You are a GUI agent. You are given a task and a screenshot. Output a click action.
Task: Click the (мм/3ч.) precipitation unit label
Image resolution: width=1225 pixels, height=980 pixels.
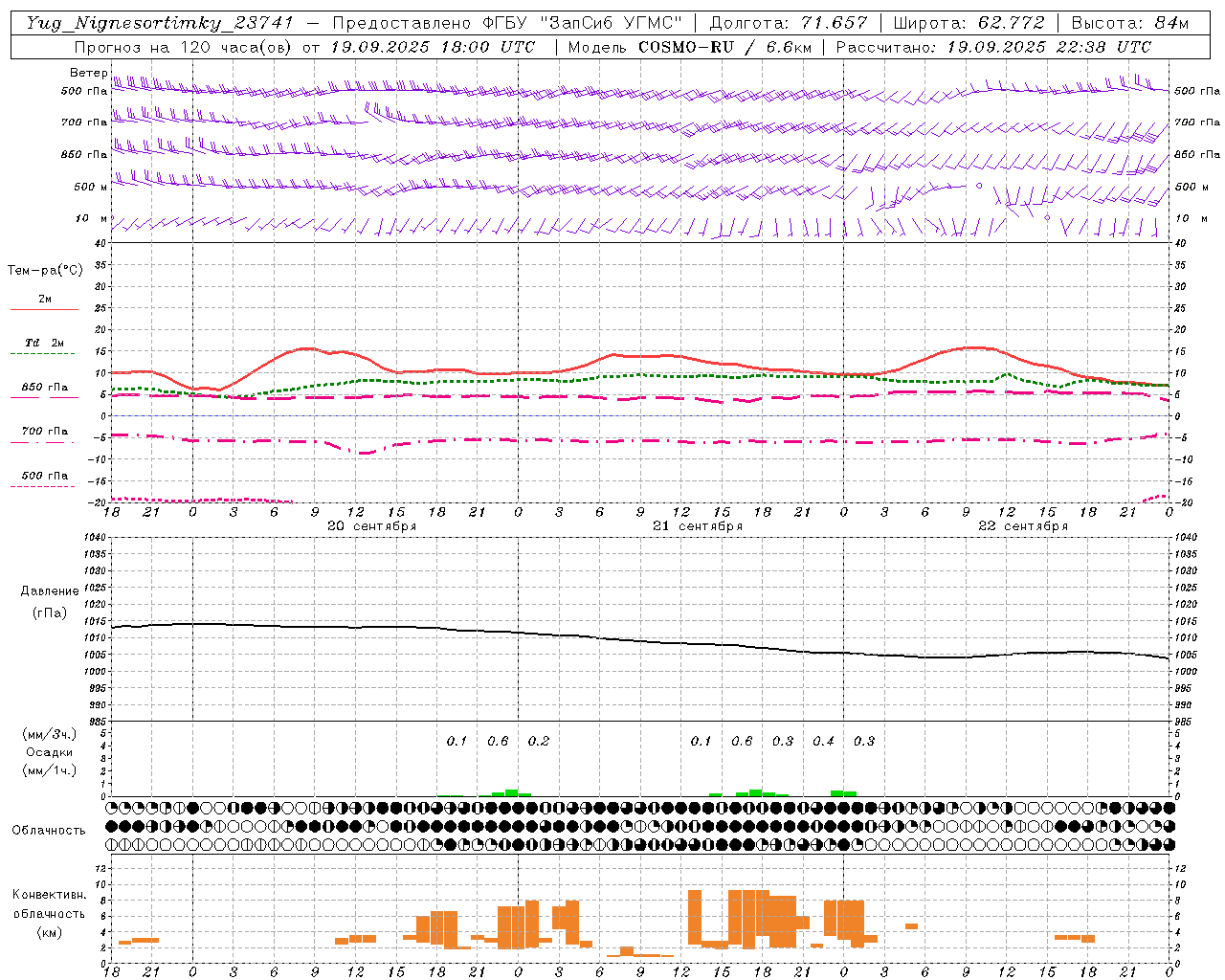pyautogui.click(x=50, y=734)
